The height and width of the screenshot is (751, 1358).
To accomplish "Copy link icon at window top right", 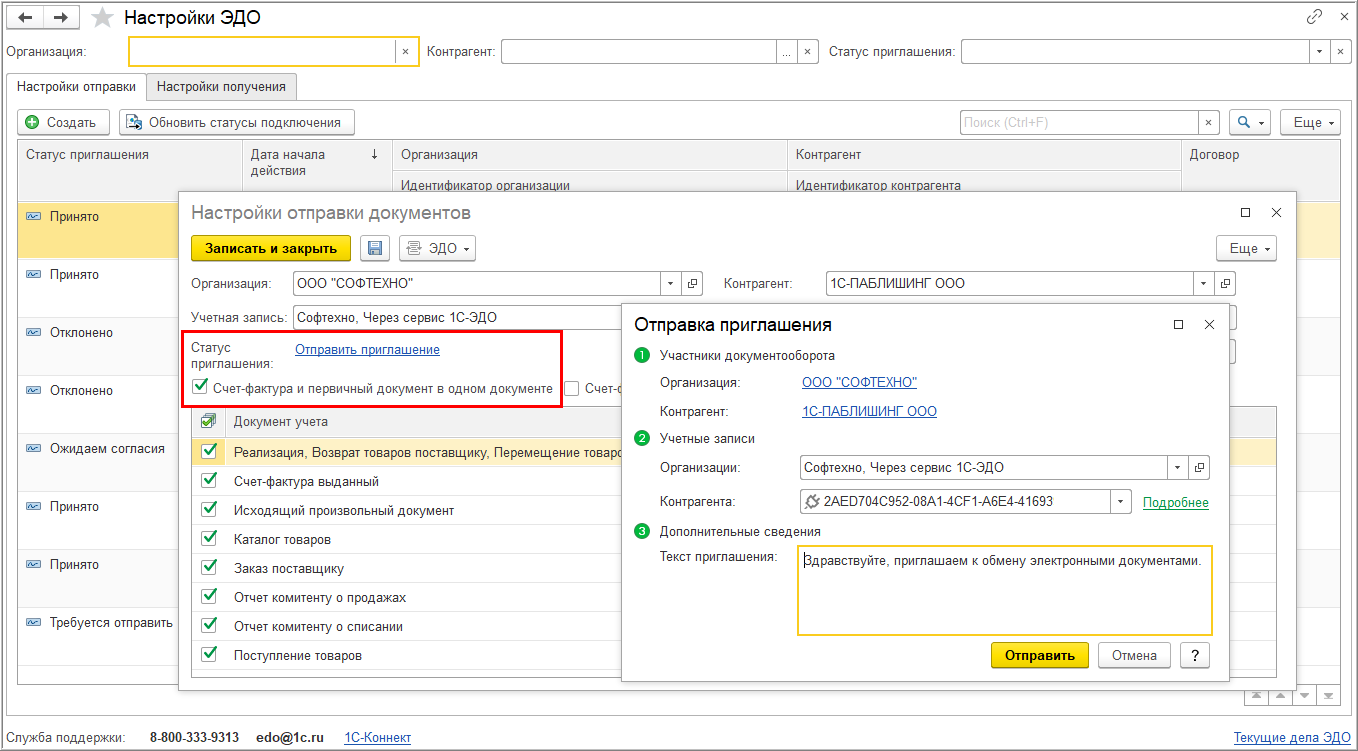I will coord(1314,17).
